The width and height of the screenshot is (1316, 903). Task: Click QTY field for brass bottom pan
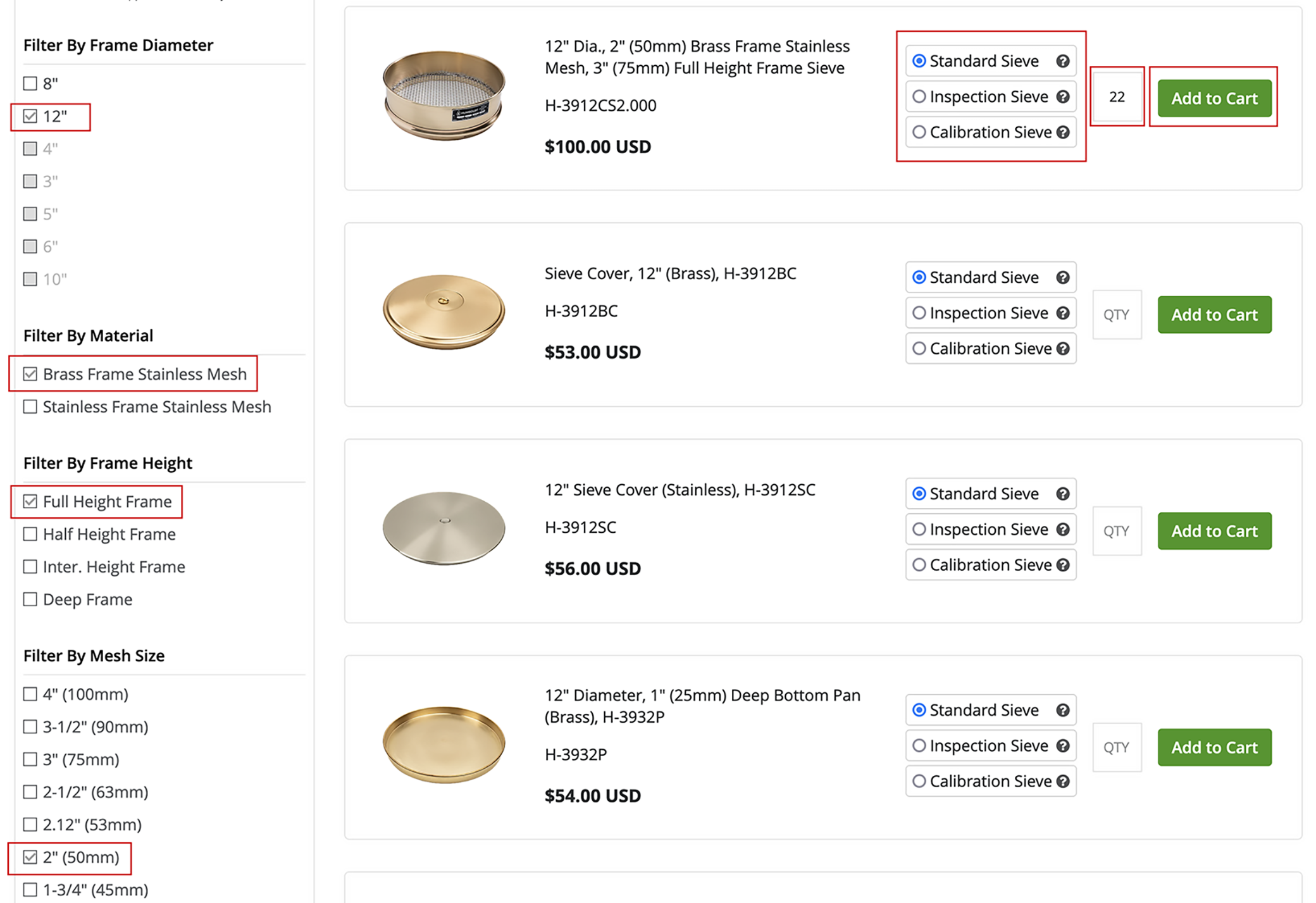1117,747
